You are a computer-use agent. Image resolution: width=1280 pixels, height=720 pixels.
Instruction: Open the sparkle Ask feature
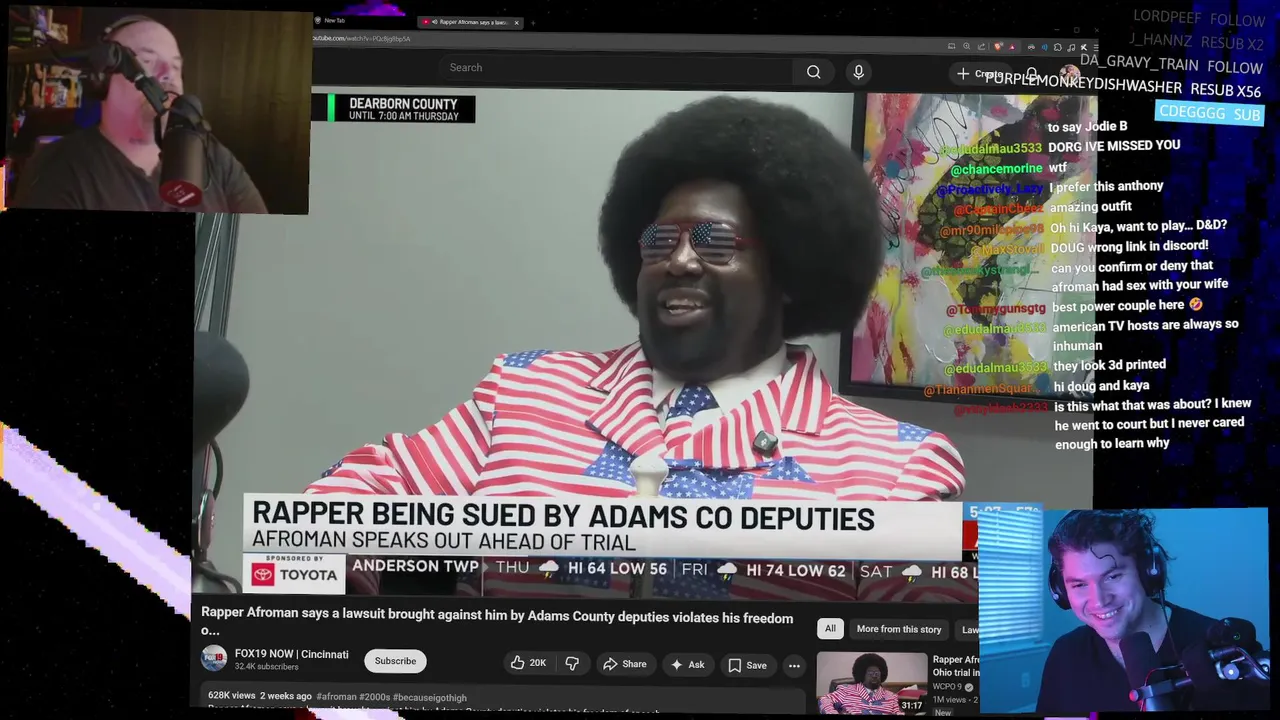point(688,664)
